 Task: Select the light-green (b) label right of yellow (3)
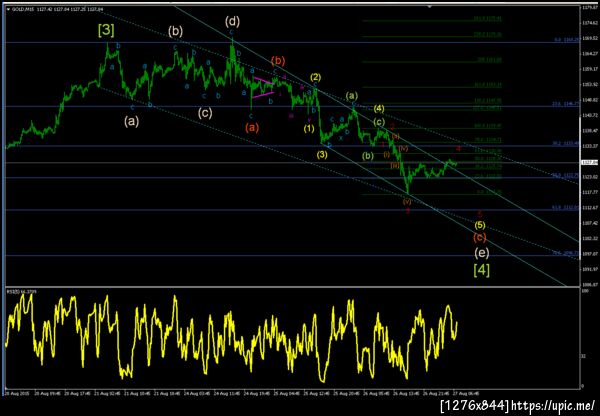pos(368,156)
